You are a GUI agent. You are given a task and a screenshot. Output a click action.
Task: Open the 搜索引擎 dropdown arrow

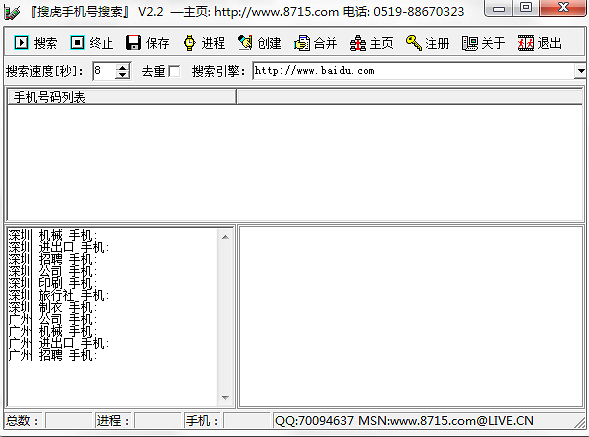point(580,71)
